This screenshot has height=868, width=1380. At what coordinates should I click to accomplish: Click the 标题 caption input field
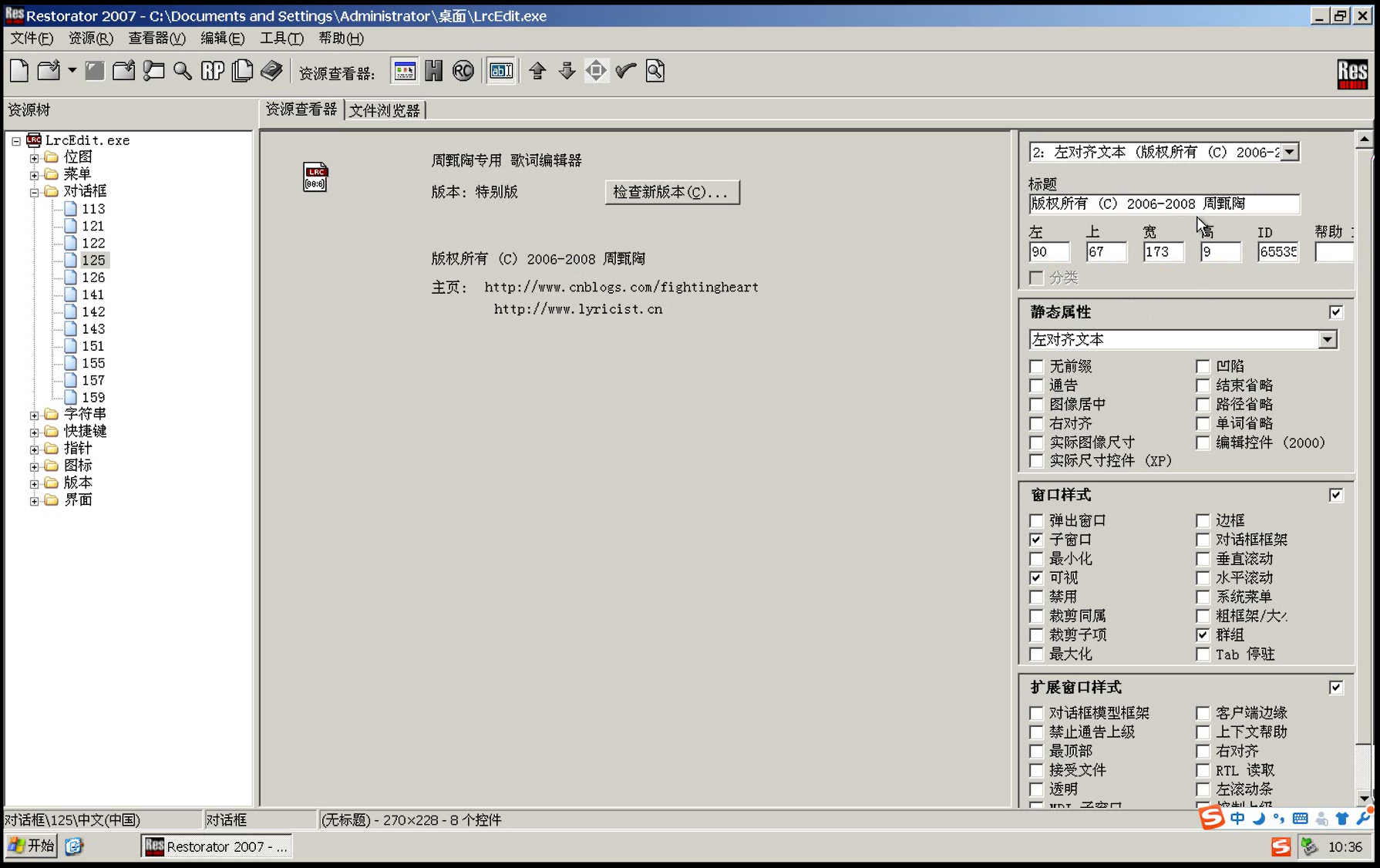1164,204
